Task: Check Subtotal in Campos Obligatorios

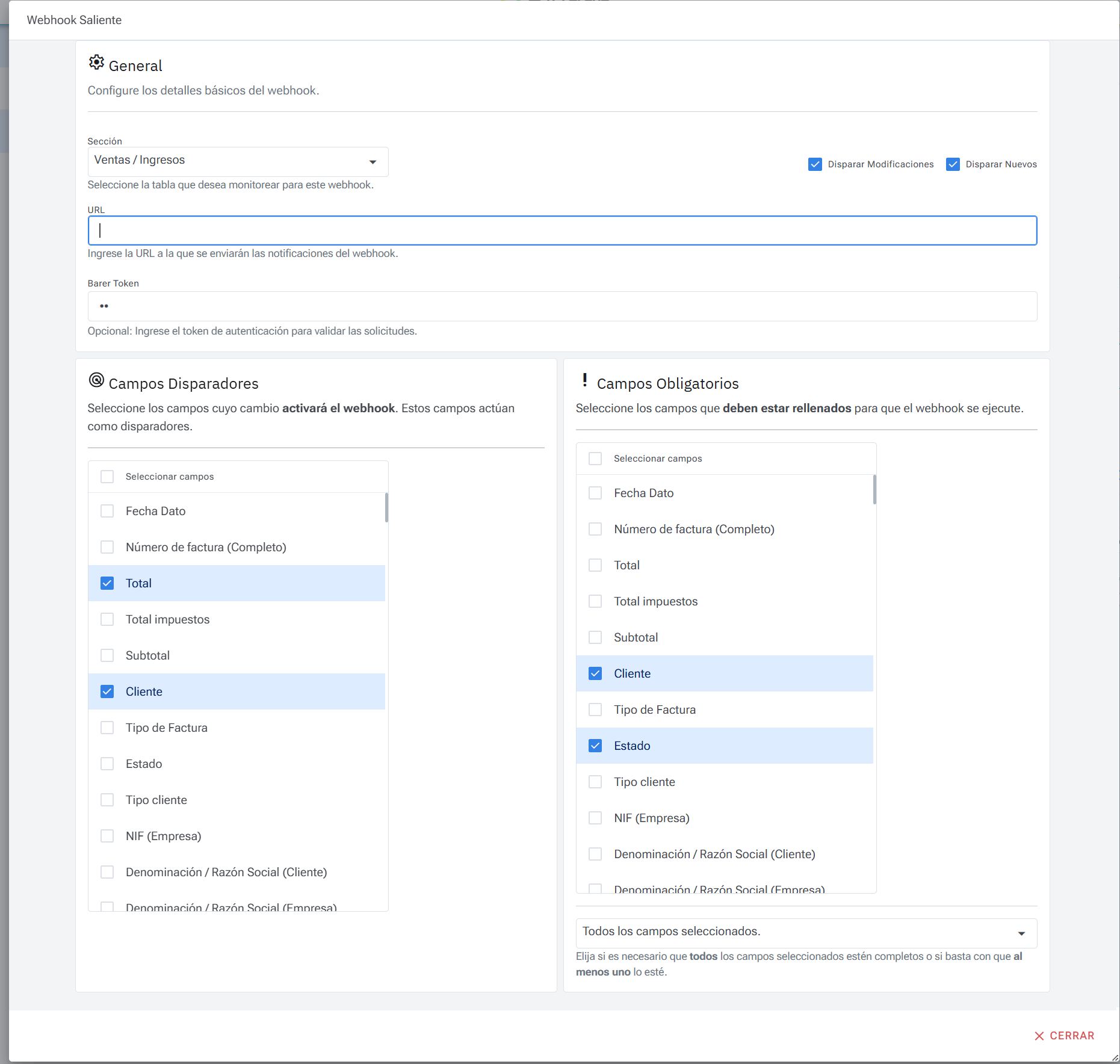Action: click(x=595, y=637)
